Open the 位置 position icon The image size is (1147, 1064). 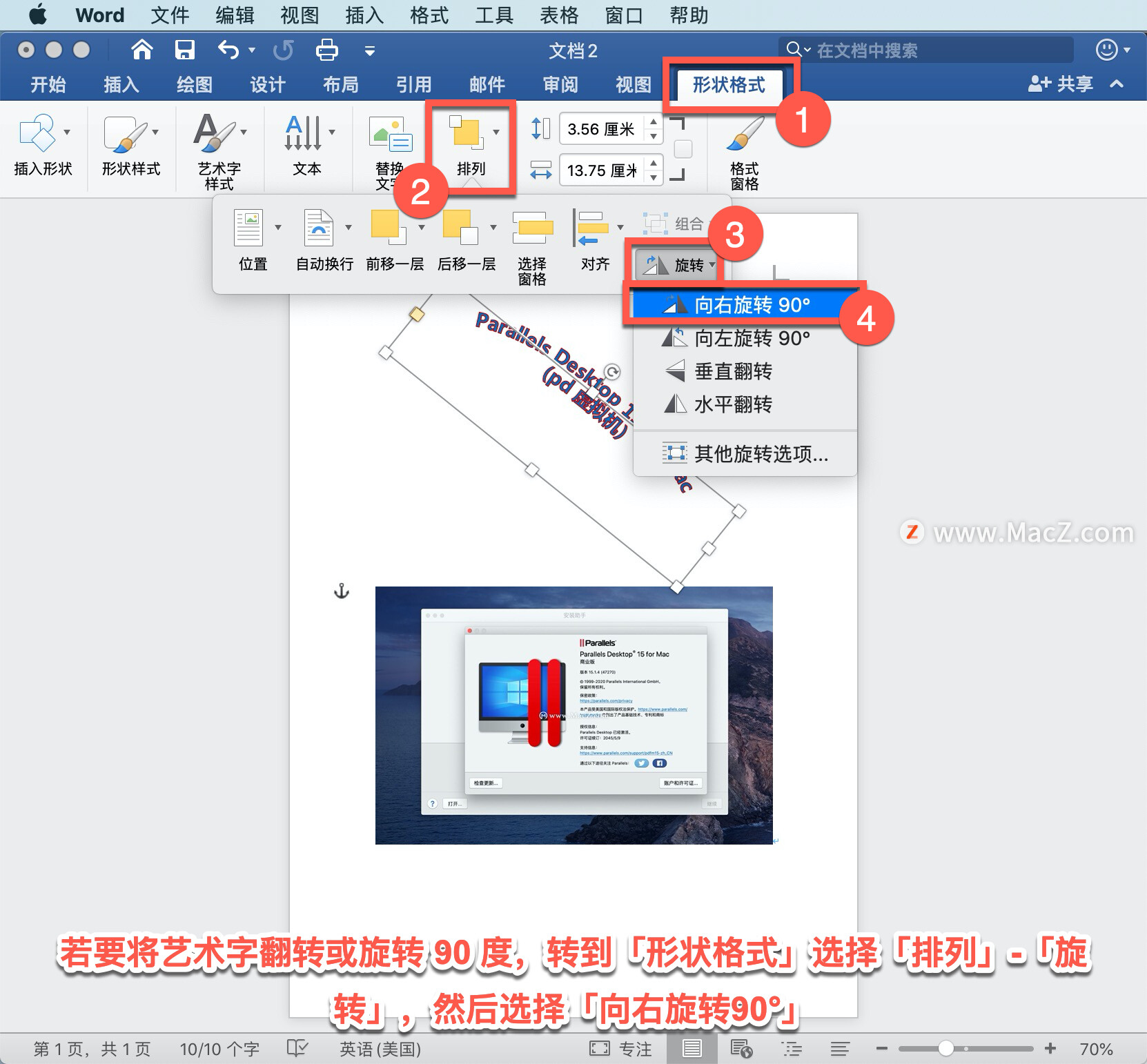[248, 228]
